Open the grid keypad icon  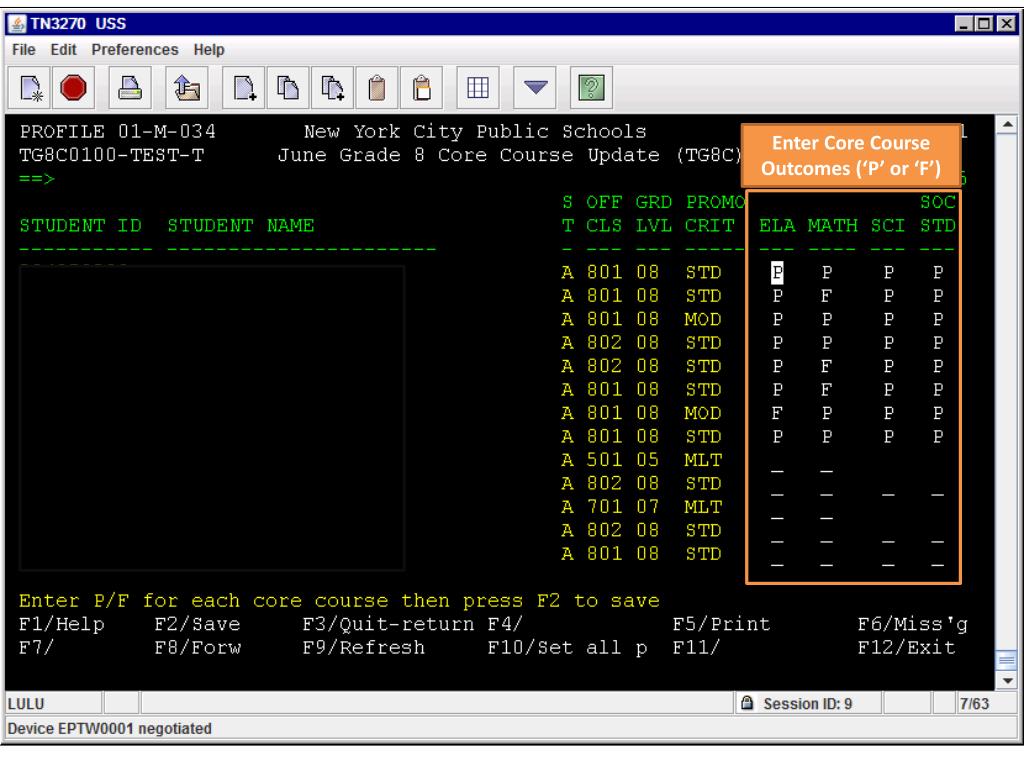pos(477,88)
